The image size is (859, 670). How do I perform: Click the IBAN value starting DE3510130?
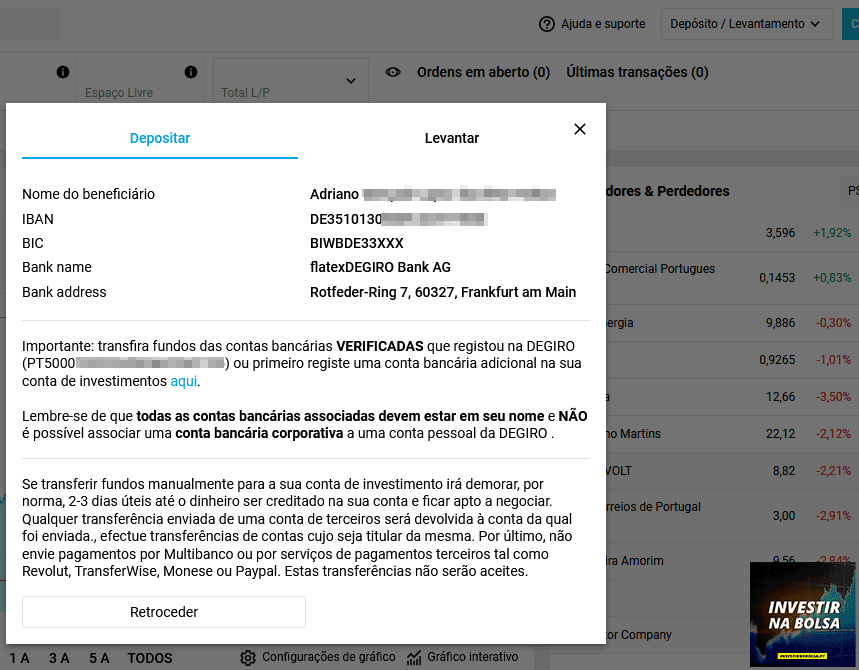[x=398, y=219]
